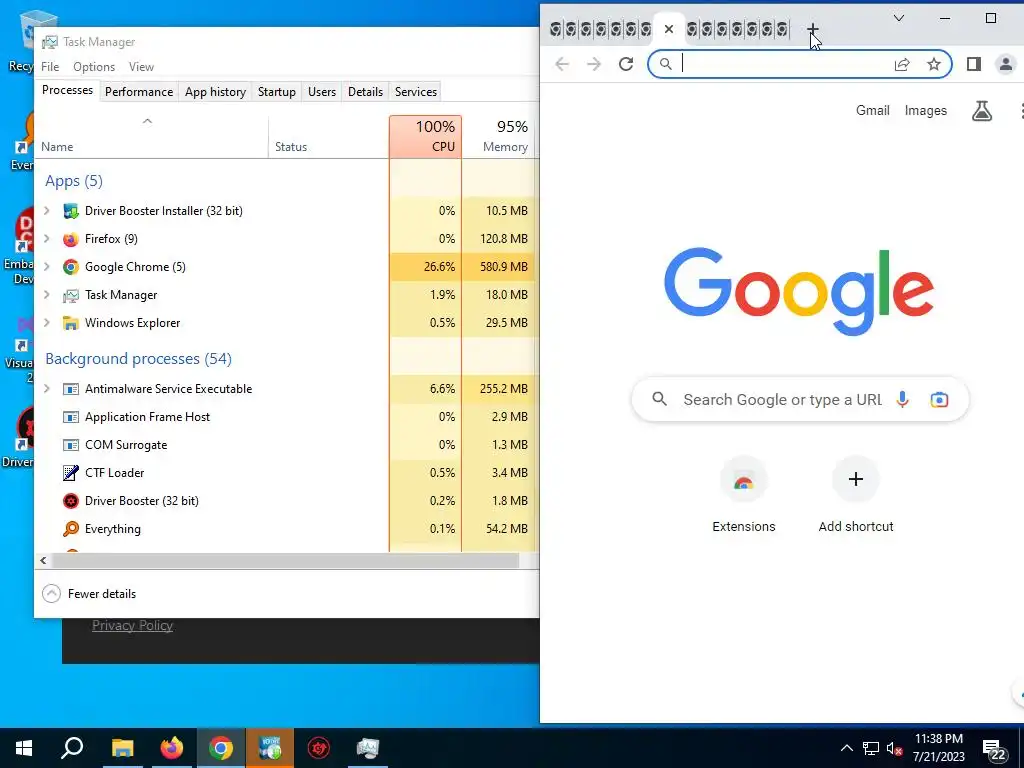1024x768 pixels.
Task: Sort processes by Name column header
Action: coord(152,136)
